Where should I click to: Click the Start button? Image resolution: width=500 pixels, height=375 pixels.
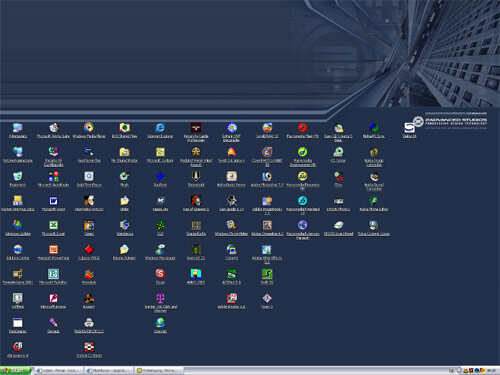coord(15,370)
